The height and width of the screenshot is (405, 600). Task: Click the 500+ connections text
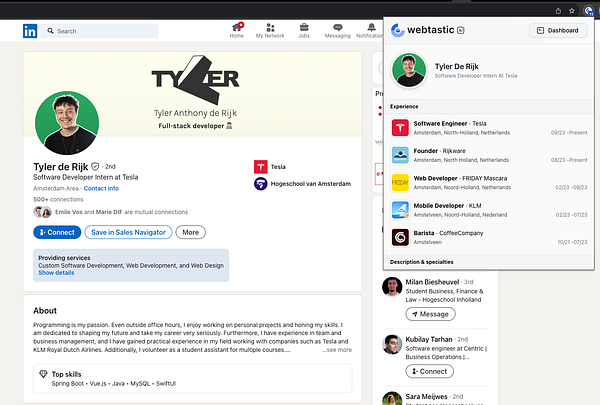coord(58,199)
